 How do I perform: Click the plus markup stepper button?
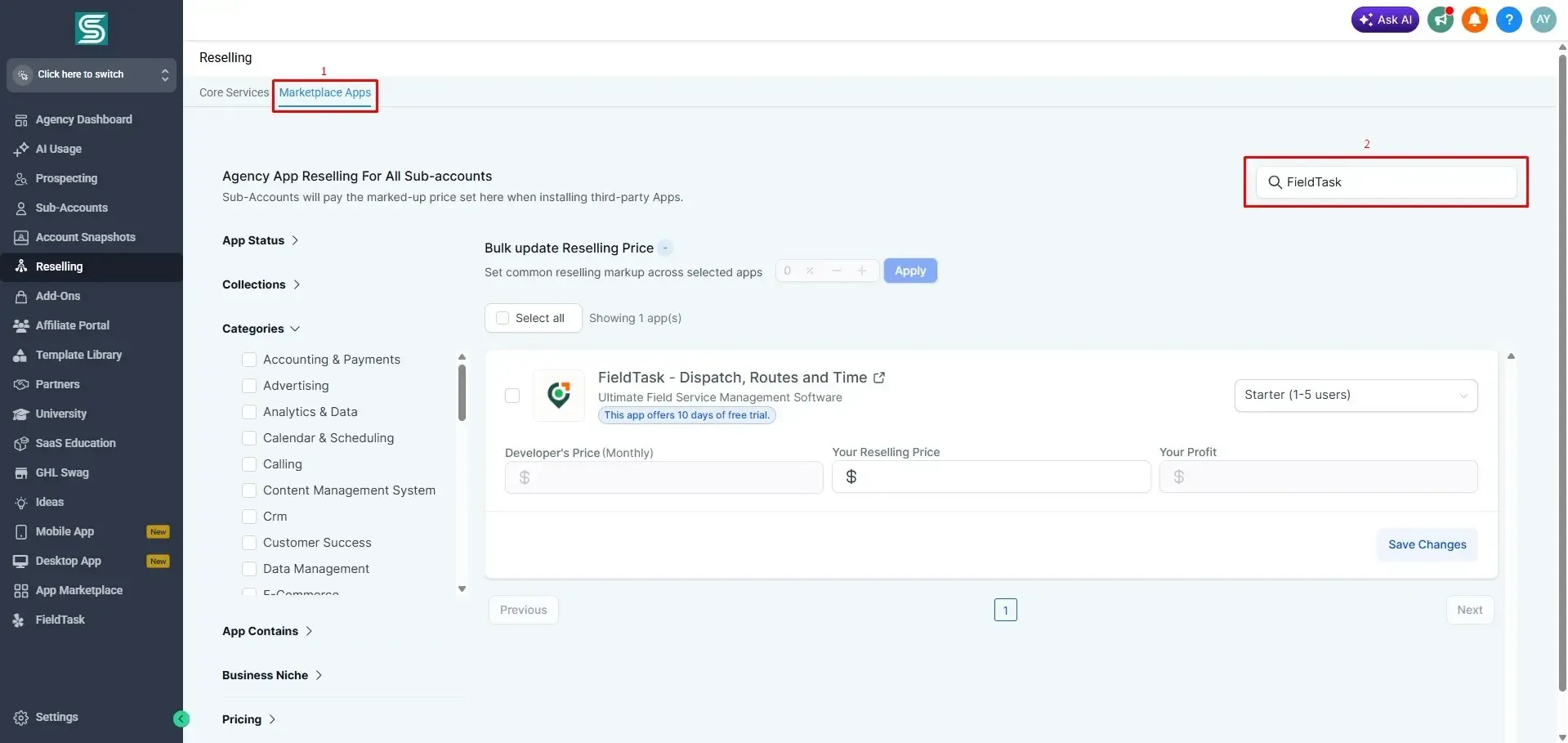coord(862,271)
